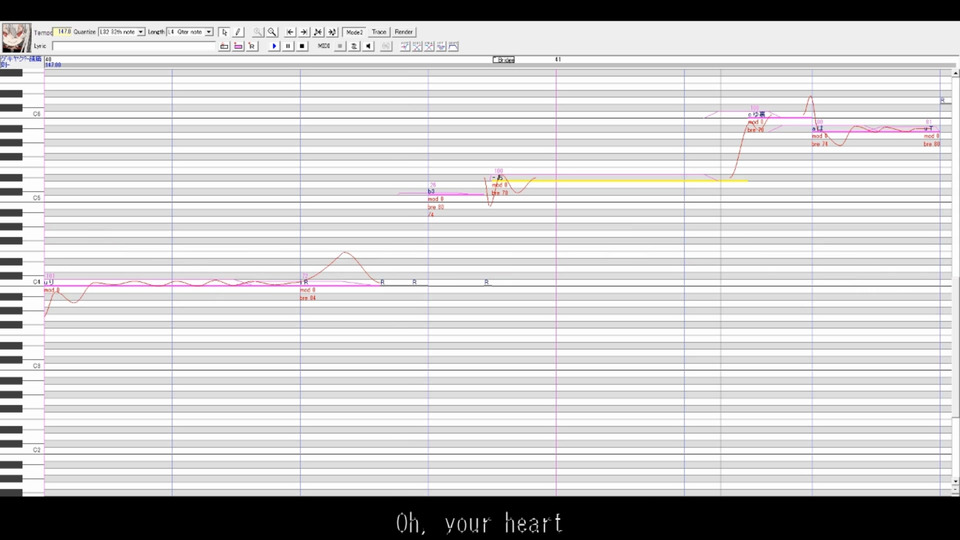Click the voicebank character avatar
This screenshot has height=540, width=960.
coord(16,38)
